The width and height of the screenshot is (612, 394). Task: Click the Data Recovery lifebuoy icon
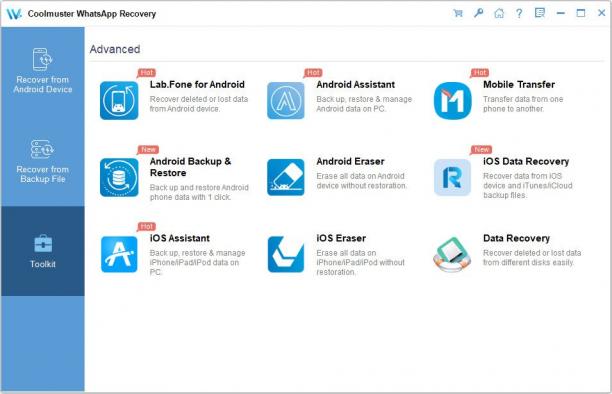pyautogui.click(x=452, y=254)
